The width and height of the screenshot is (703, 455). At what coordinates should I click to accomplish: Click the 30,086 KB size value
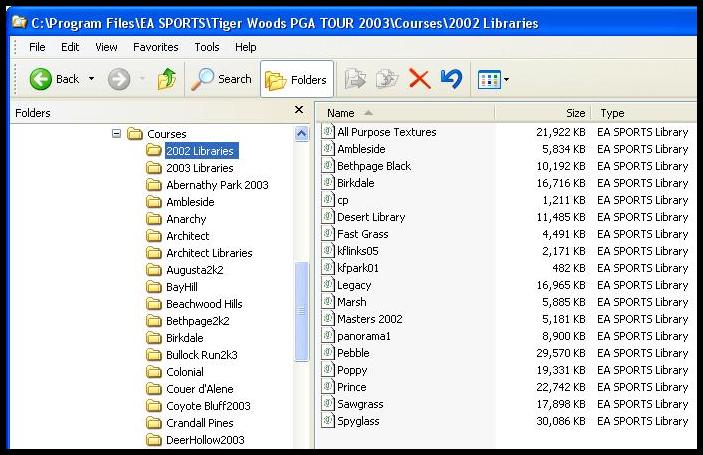pyautogui.click(x=561, y=421)
